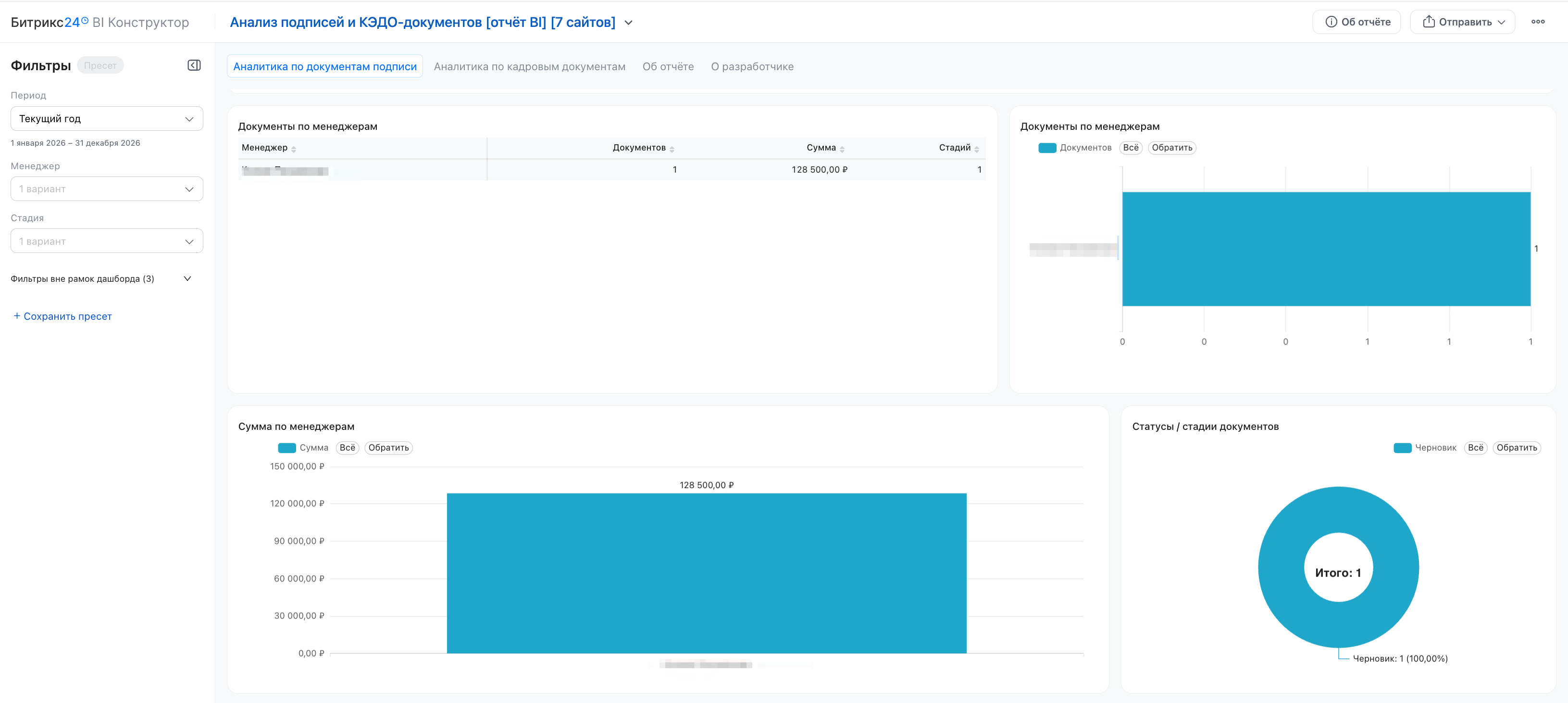Viewport: 1568px width, 703px height.
Task: Open the Период dropdown Текущий год
Action: pos(107,119)
